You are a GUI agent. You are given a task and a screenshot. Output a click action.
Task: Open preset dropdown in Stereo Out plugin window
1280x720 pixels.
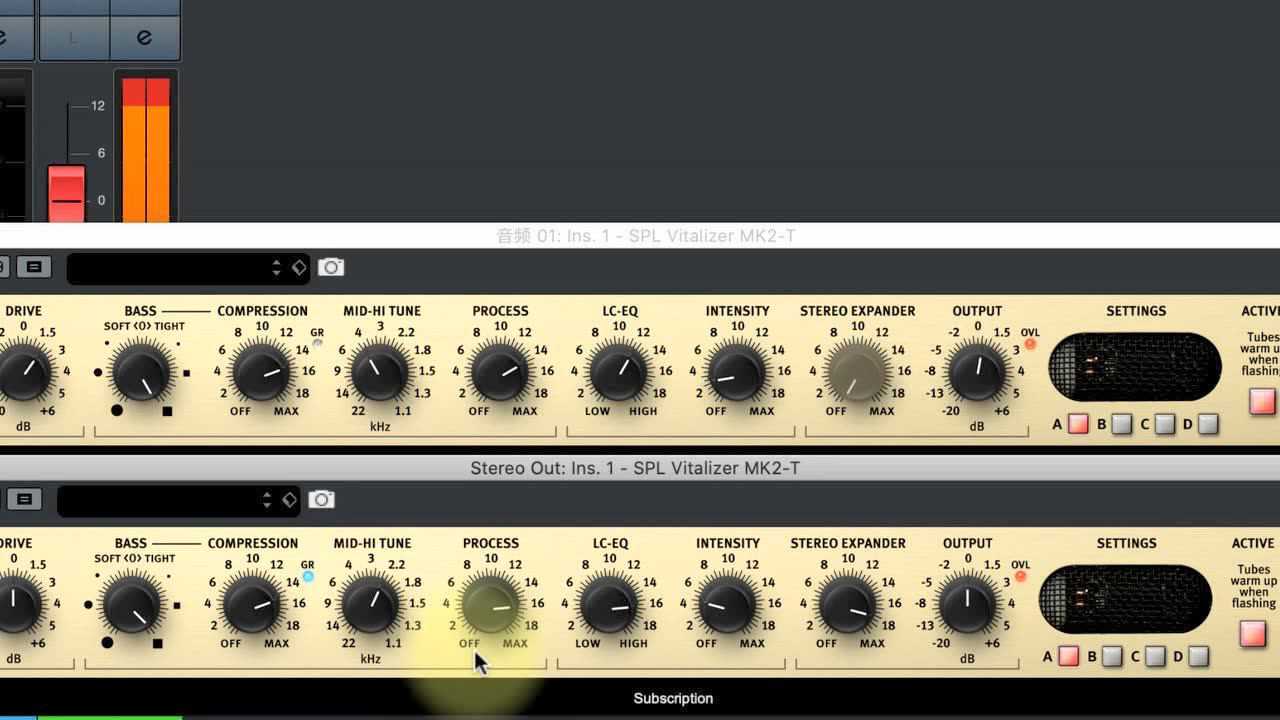point(179,500)
